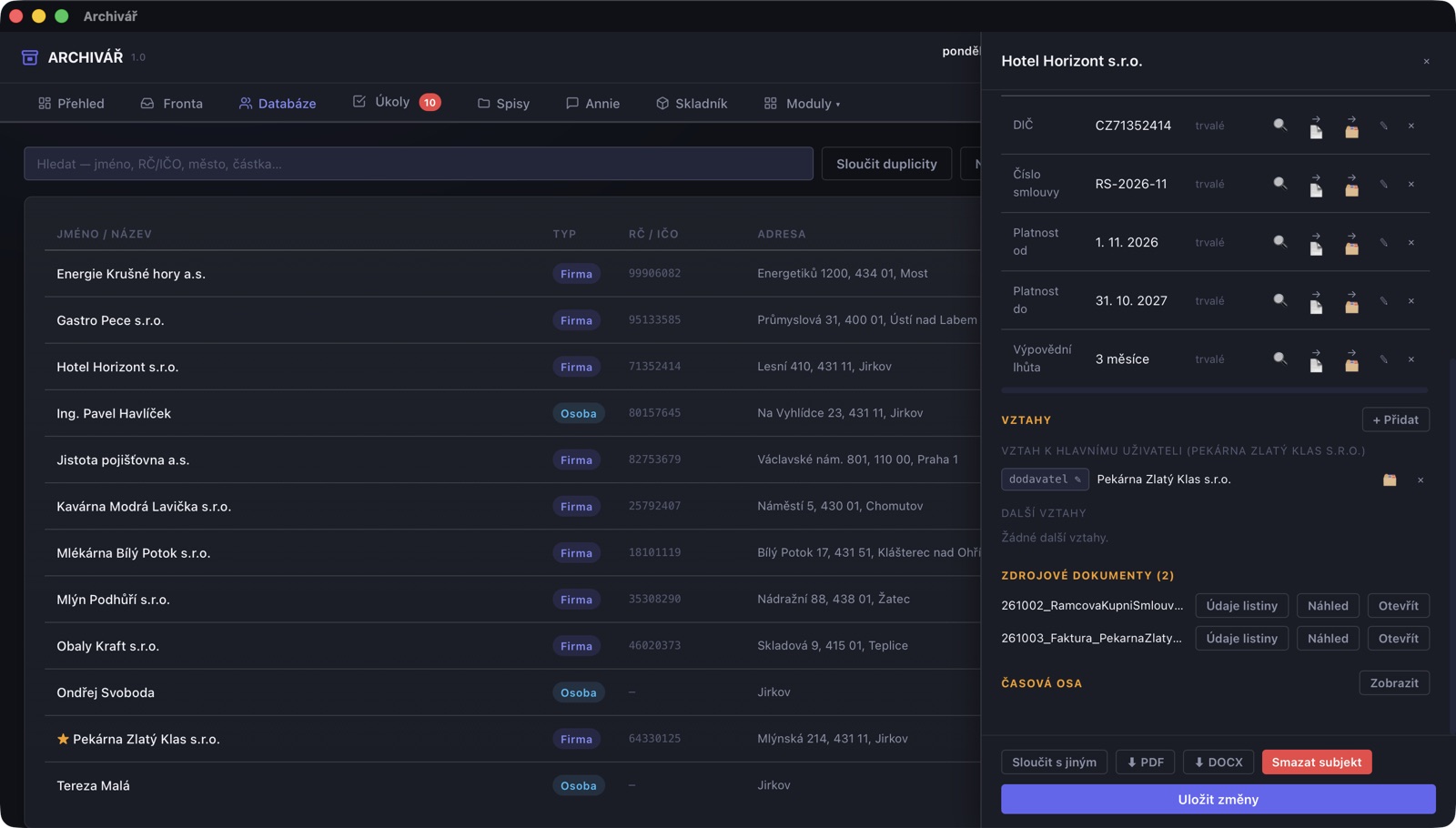The height and width of the screenshot is (828, 1456).
Task: Click the Sloučit duplicity button
Action: pos(886,164)
